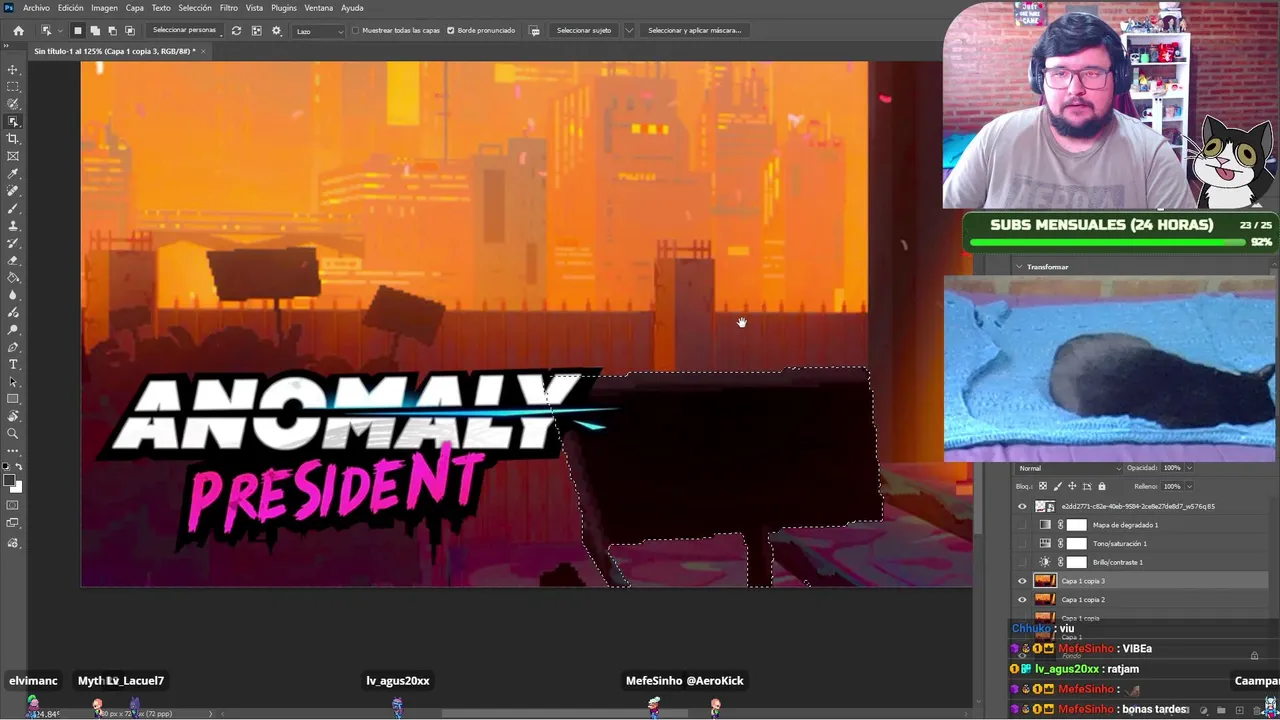Show all objects overlay
The width and height of the screenshot is (1280, 720).
pos(257,31)
